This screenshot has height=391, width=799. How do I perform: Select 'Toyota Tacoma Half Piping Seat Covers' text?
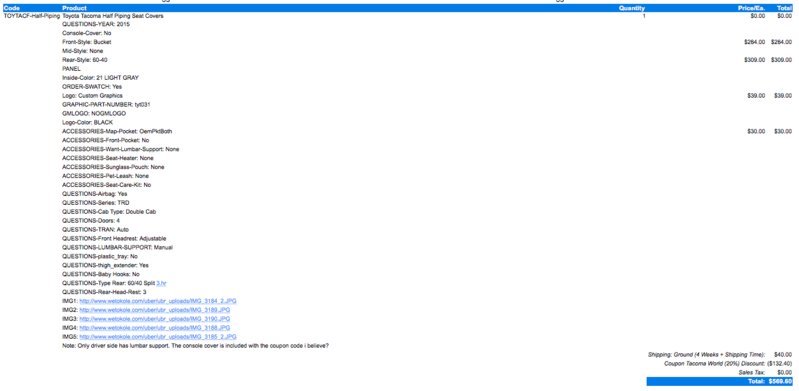click(x=113, y=16)
